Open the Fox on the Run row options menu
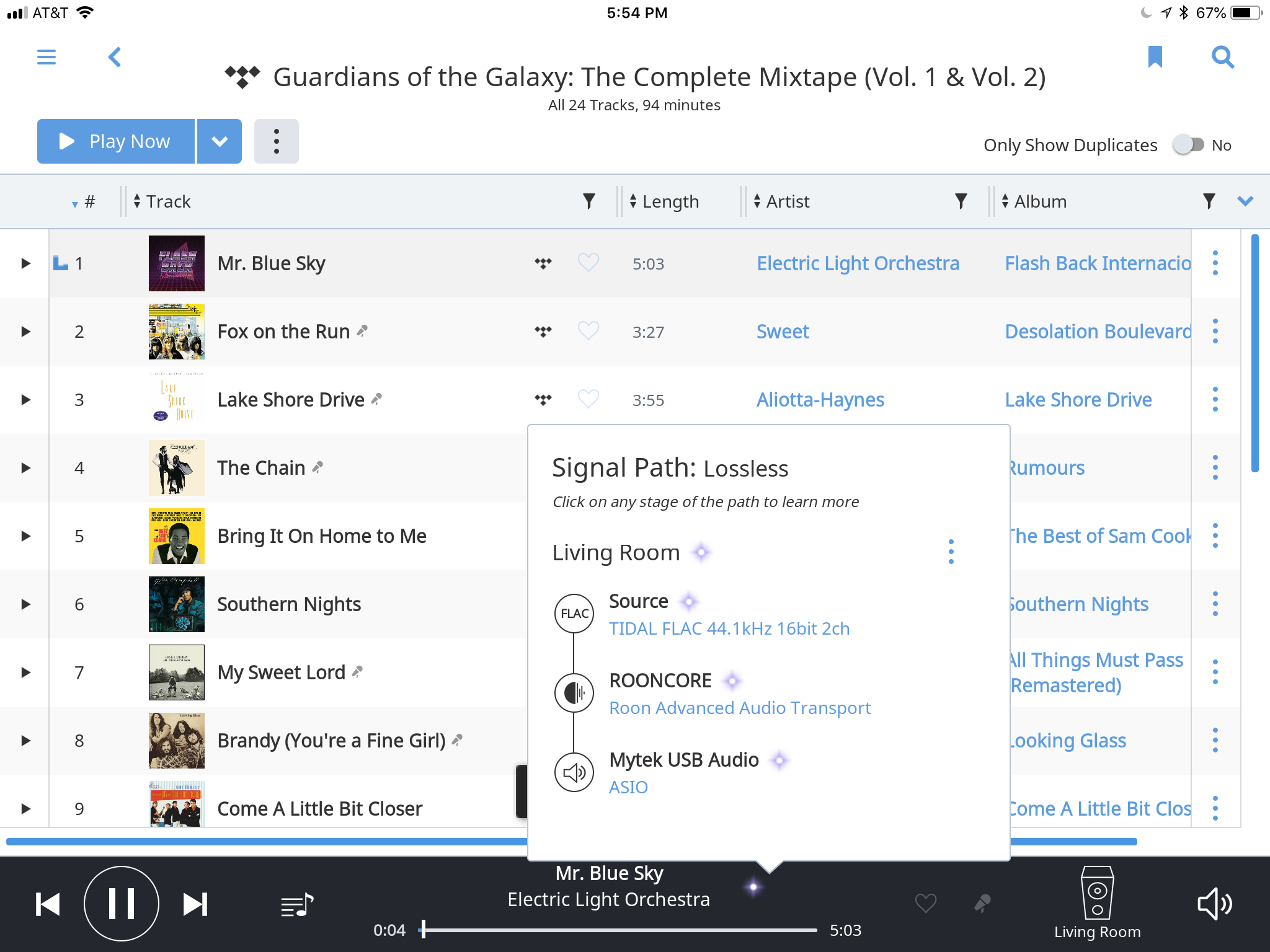 1215,332
